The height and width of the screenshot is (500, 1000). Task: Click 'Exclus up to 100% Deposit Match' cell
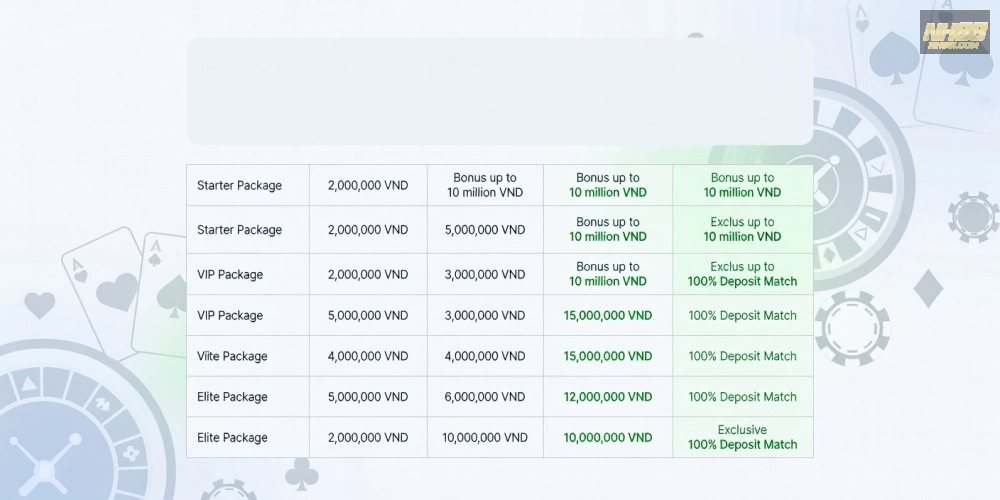pyautogui.click(x=742, y=274)
